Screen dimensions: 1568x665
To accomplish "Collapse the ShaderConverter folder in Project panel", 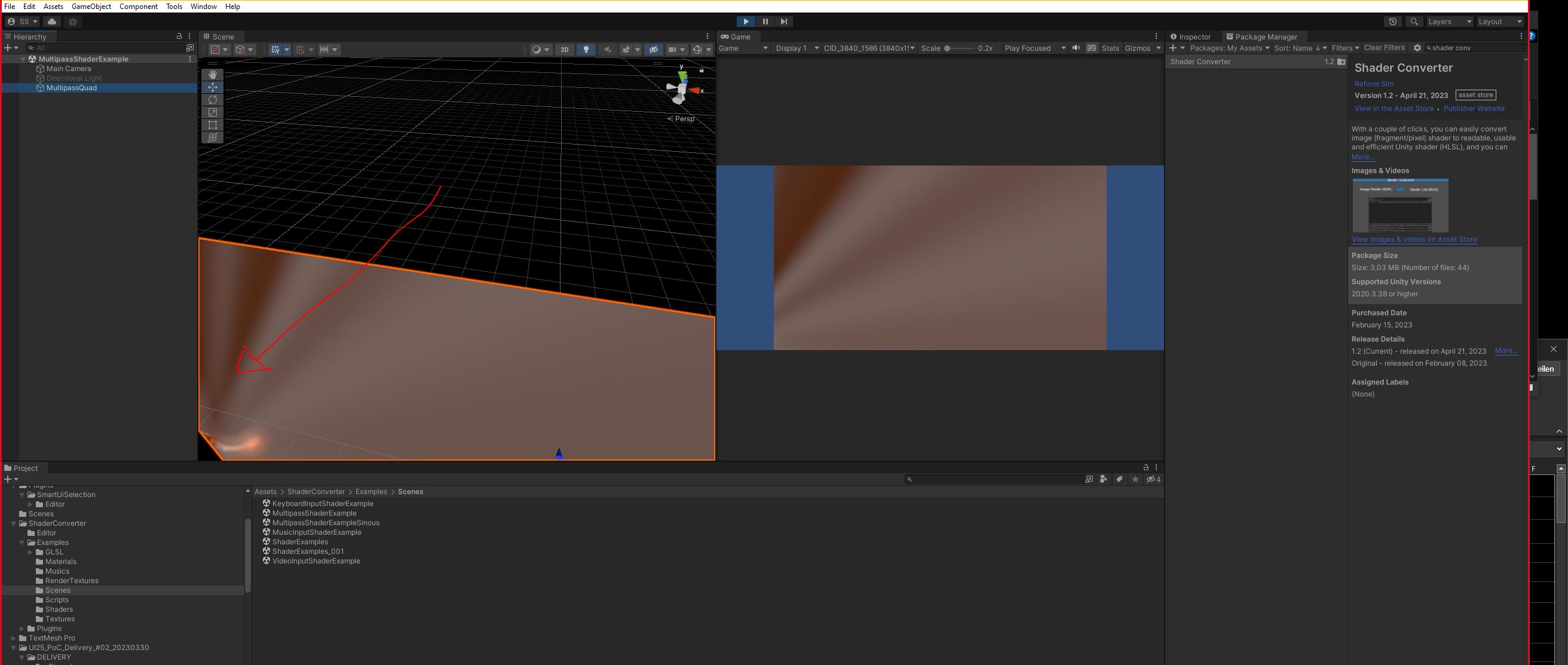I will (13, 523).
